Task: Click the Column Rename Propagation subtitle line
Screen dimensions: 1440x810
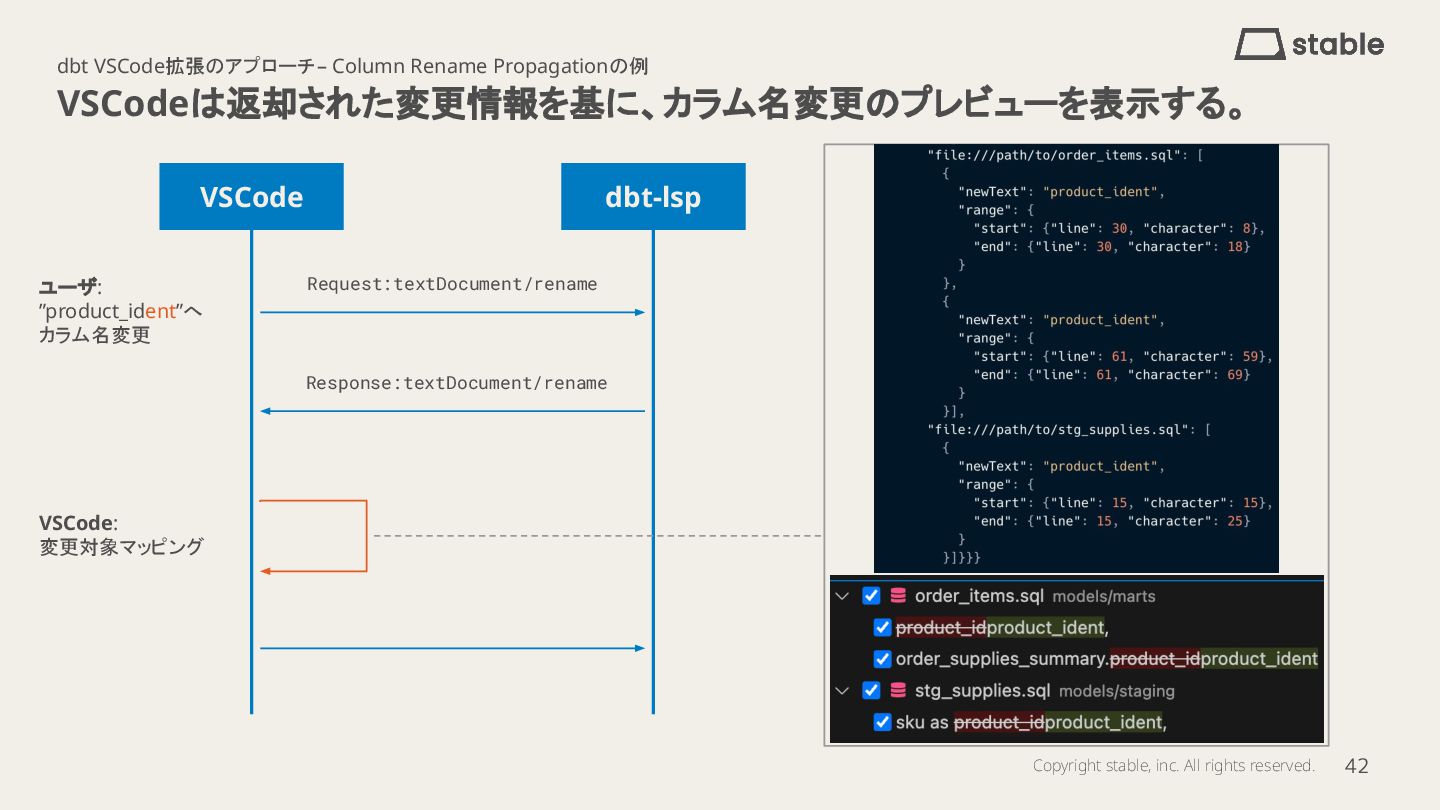Action: click(352, 66)
